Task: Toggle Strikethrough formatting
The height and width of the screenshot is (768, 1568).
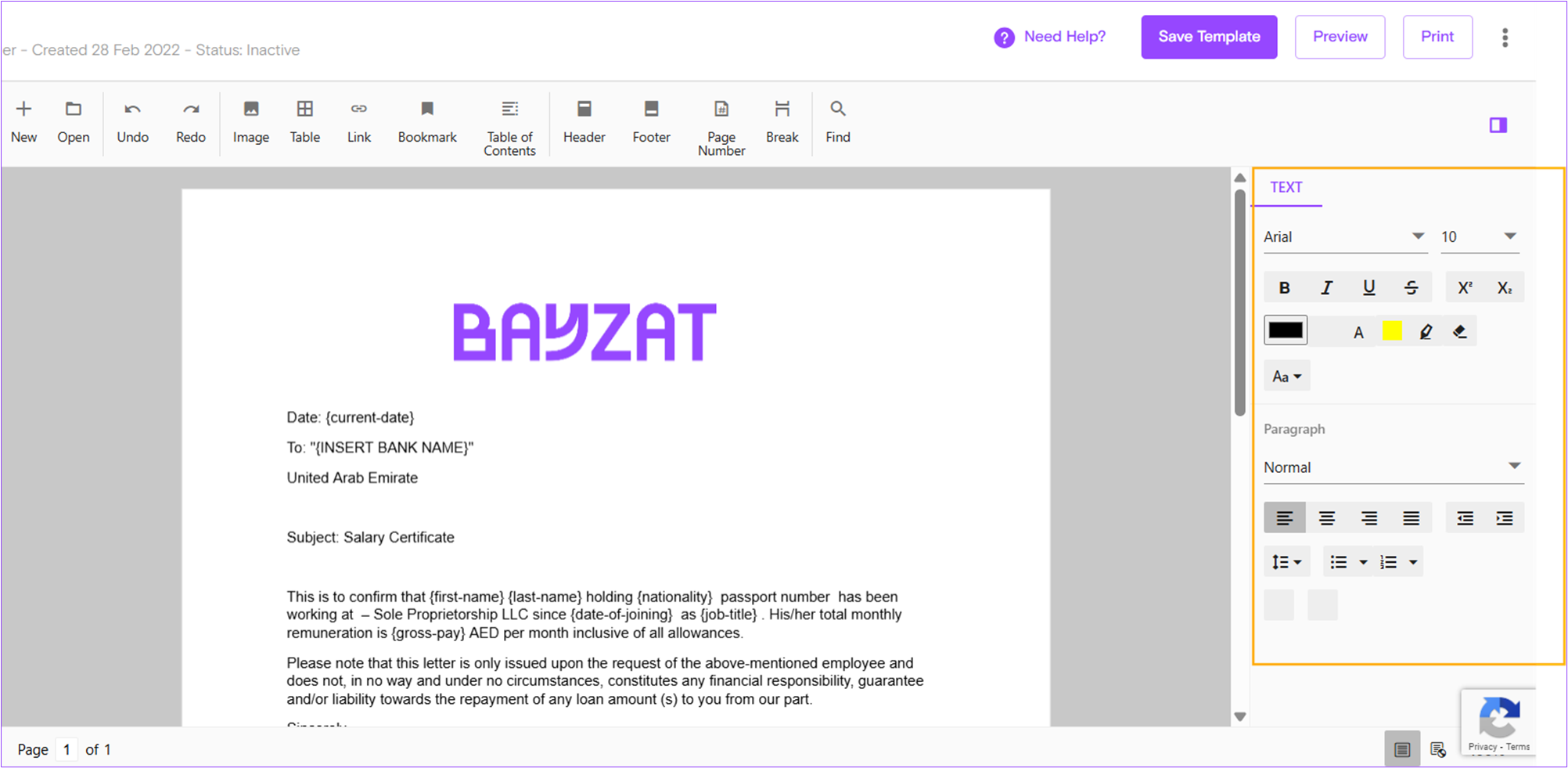Action: pyautogui.click(x=1412, y=288)
